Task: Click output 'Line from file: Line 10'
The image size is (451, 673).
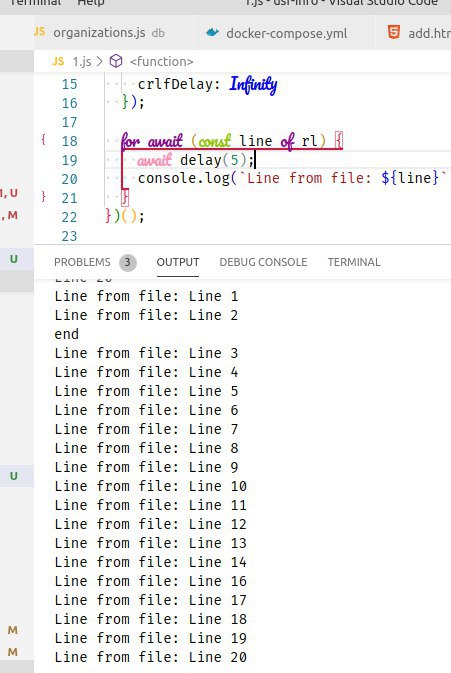Action: coord(151,486)
